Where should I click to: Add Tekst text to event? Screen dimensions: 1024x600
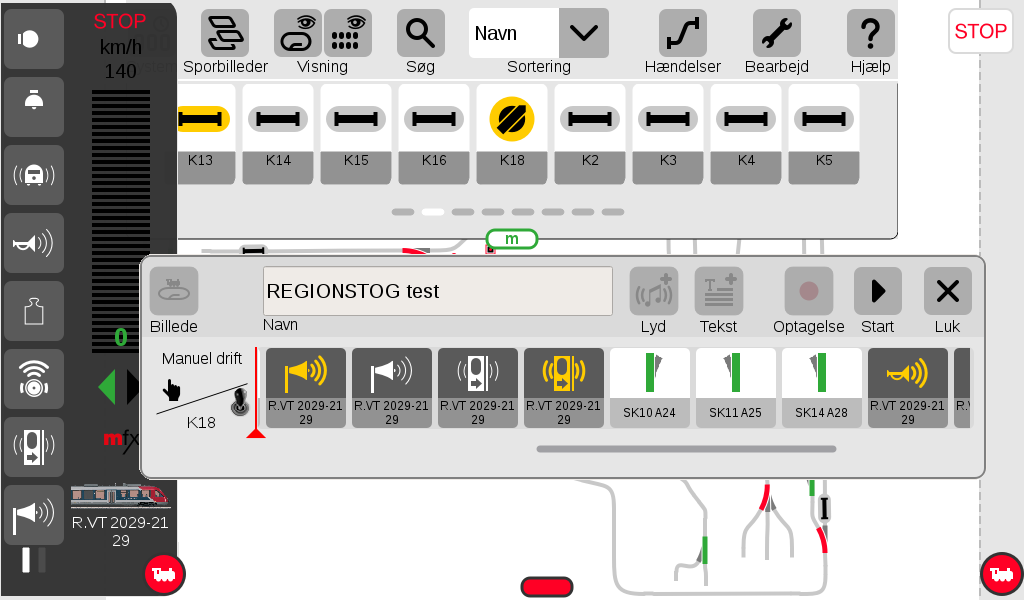[x=718, y=291]
